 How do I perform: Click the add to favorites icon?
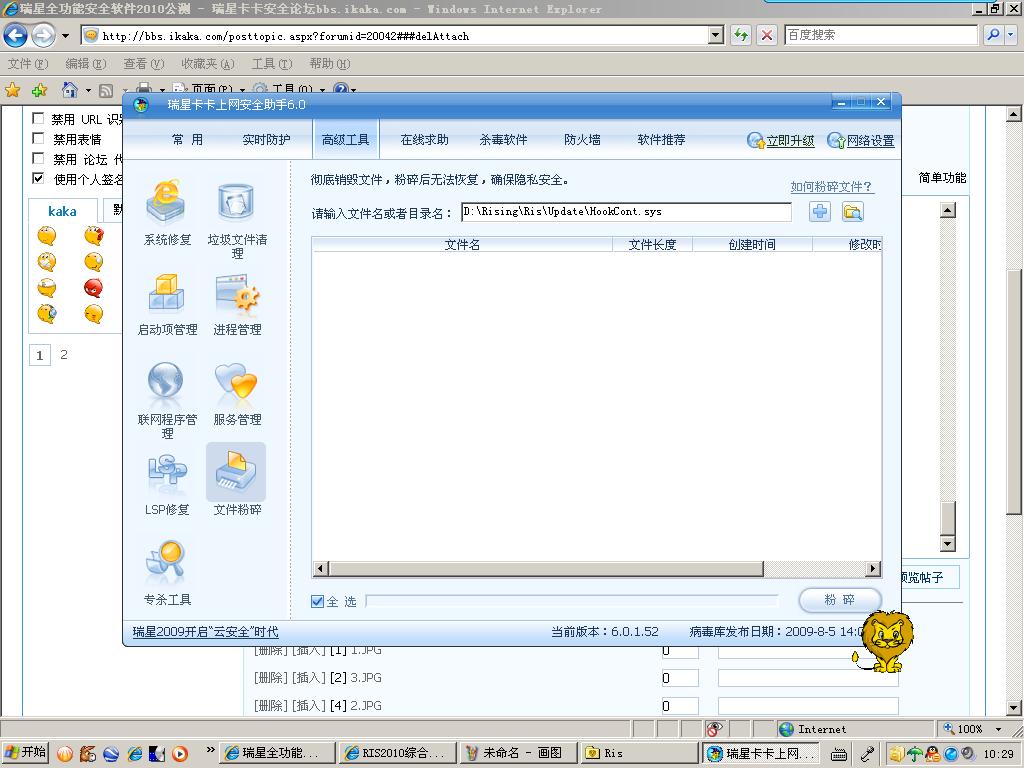[x=40, y=90]
